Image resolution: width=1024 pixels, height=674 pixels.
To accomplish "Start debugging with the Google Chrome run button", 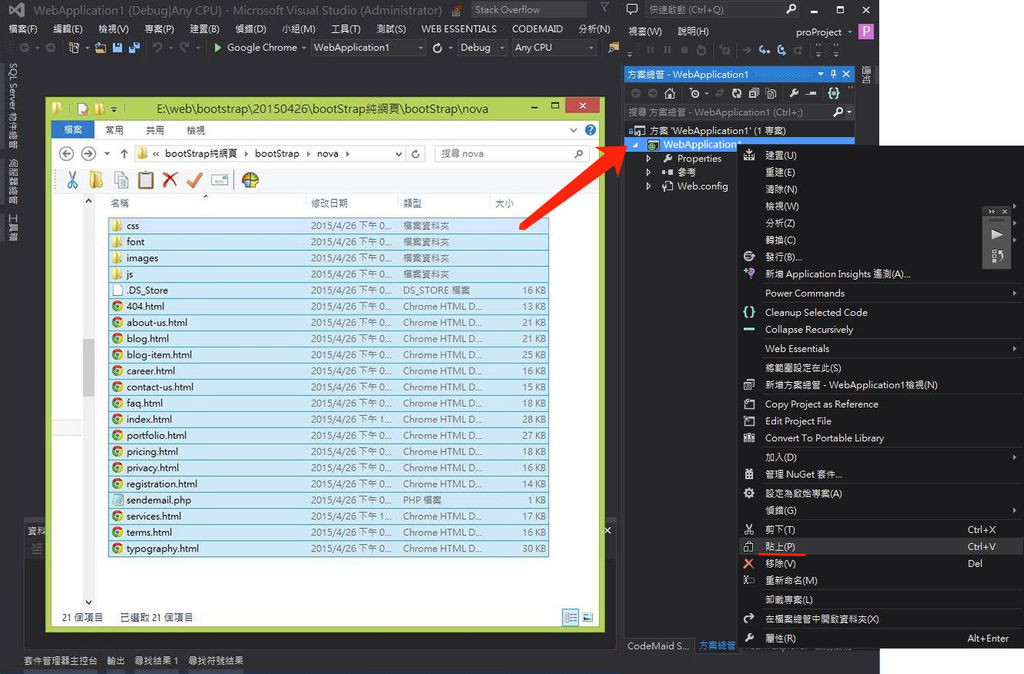I will [x=255, y=47].
